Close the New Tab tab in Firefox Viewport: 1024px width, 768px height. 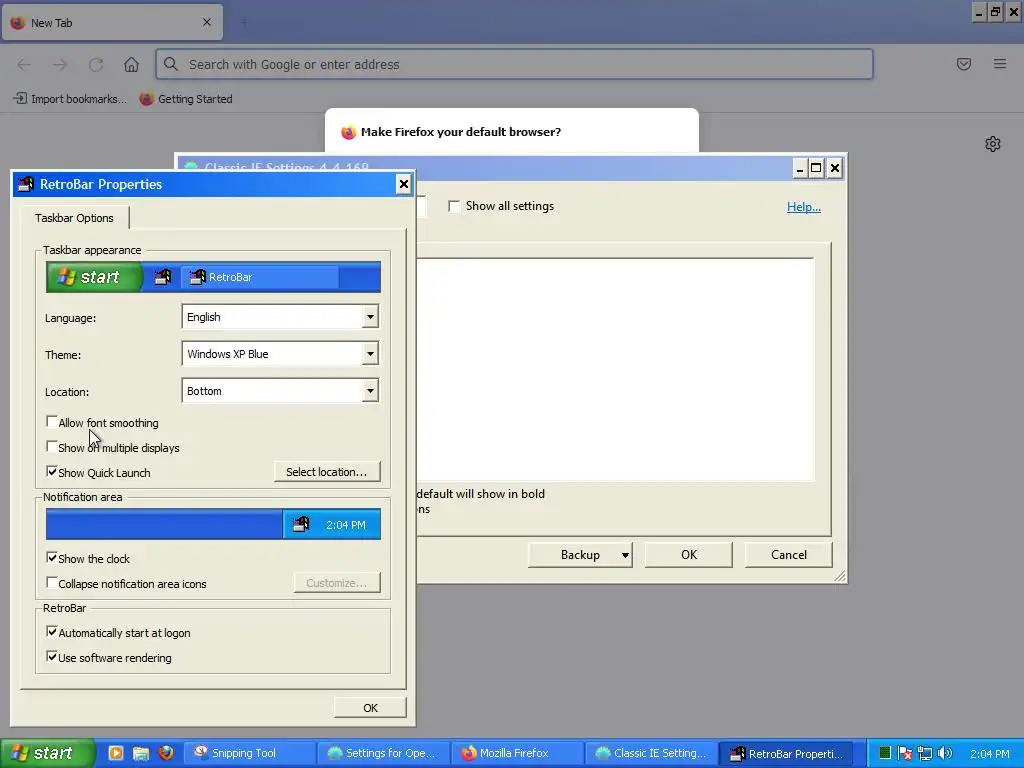[207, 22]
